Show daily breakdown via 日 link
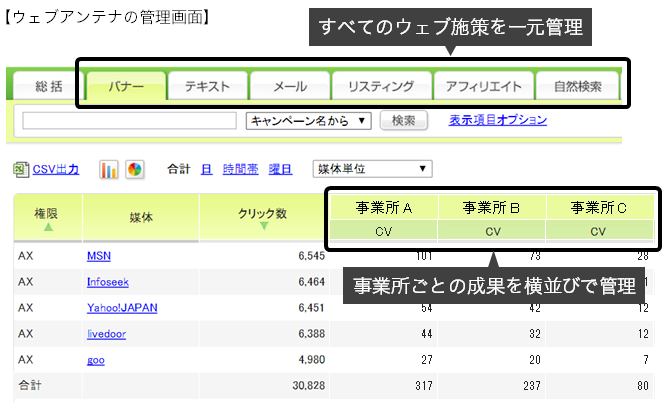 pos(206,170)
